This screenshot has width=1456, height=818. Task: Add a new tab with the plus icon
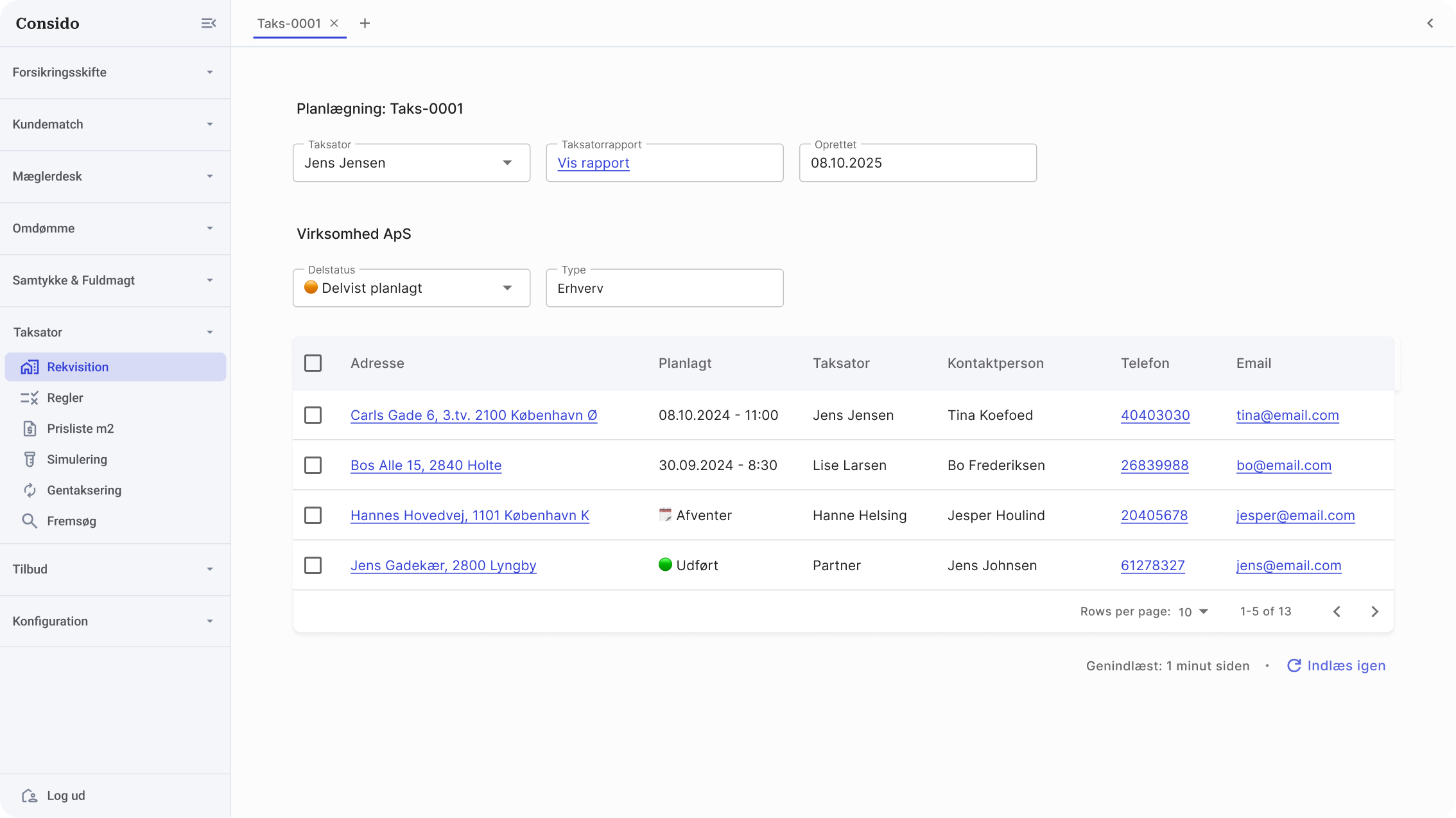[x=365, y=23]
